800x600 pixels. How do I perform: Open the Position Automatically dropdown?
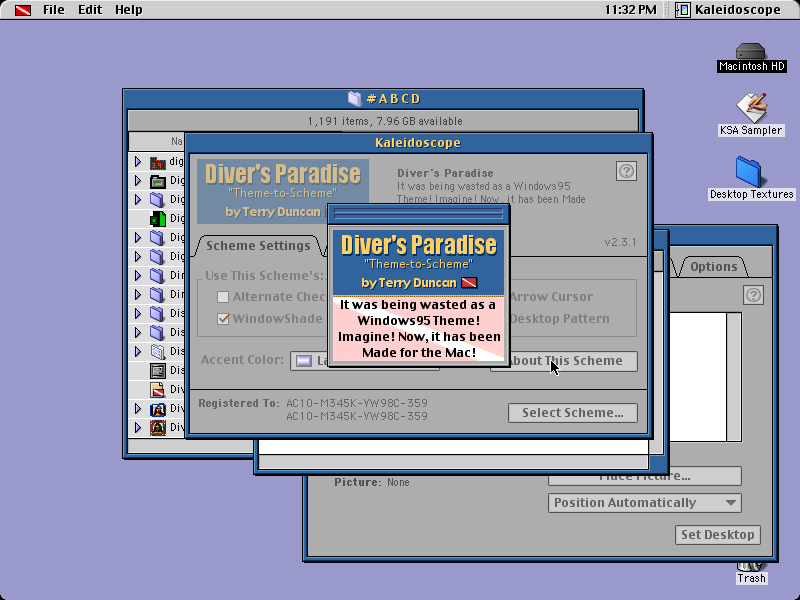pyautogui.click(x=644, y=503)
